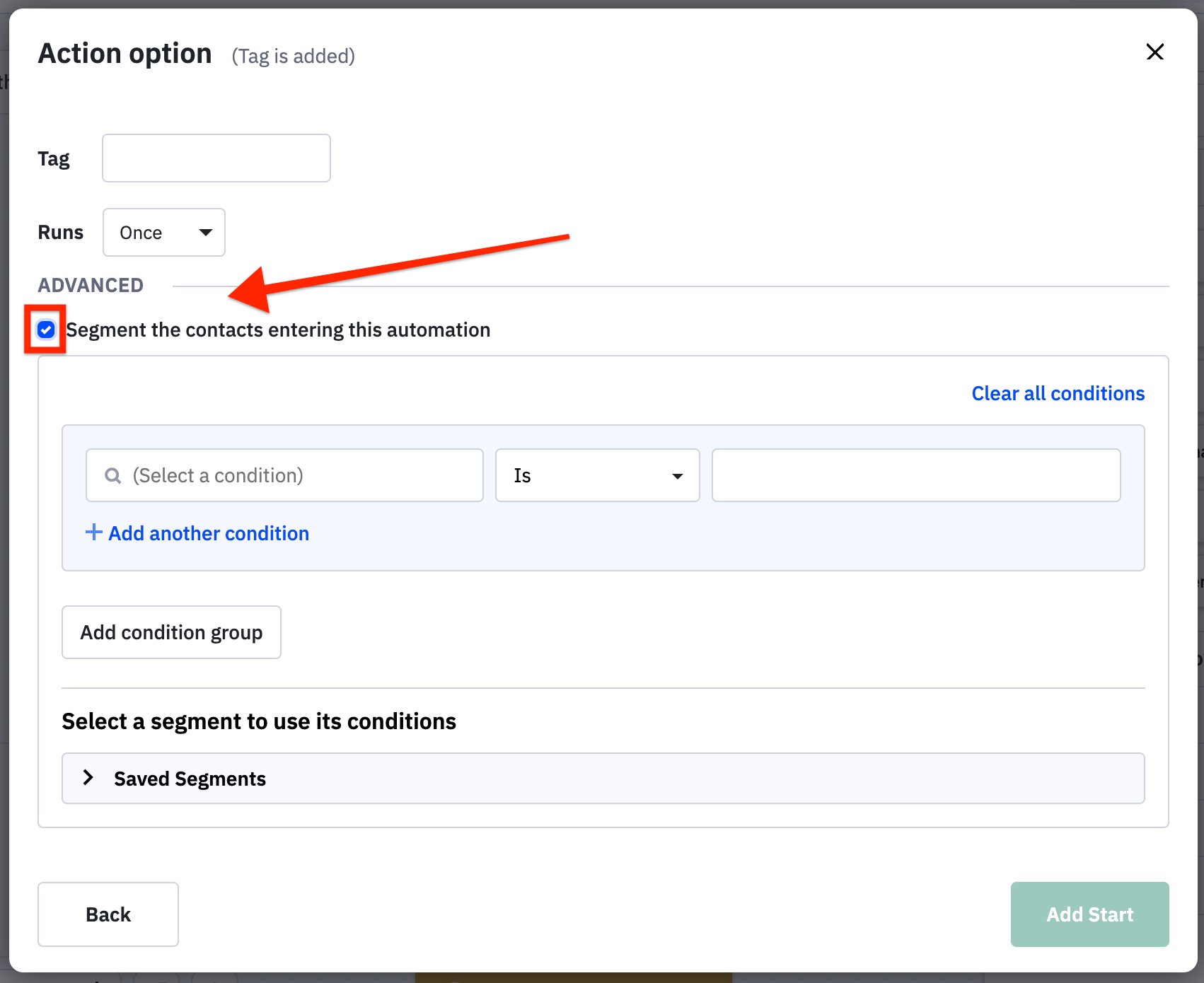This screenshot has height=983, width=1204.
Task: Click the Add another condition link
Action: (208, 533)
